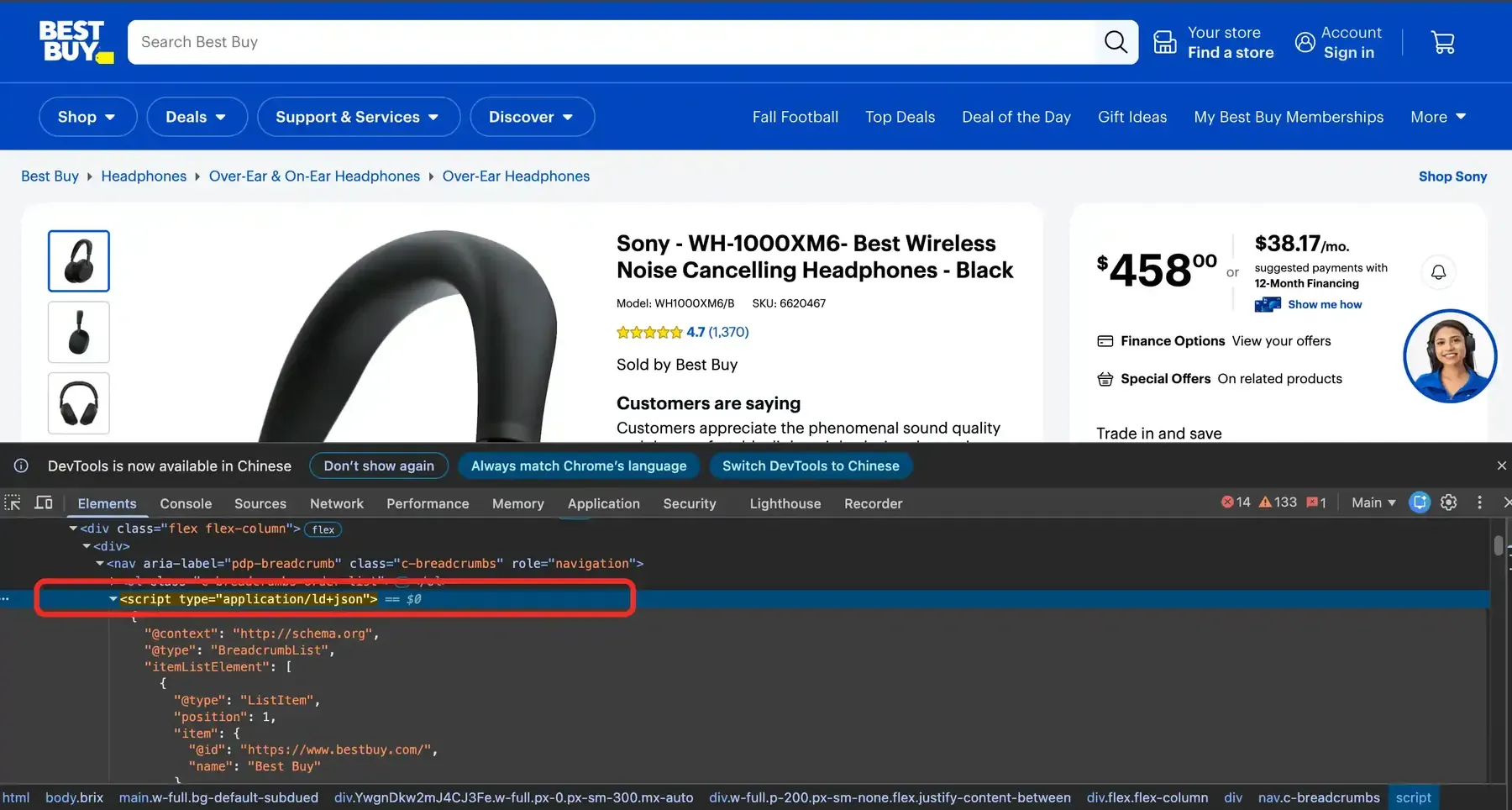Image resolution: width=1512 pixels, height=810 pixels.
Task: Click the account profile icon
Action: click(x=1305, y=42)
